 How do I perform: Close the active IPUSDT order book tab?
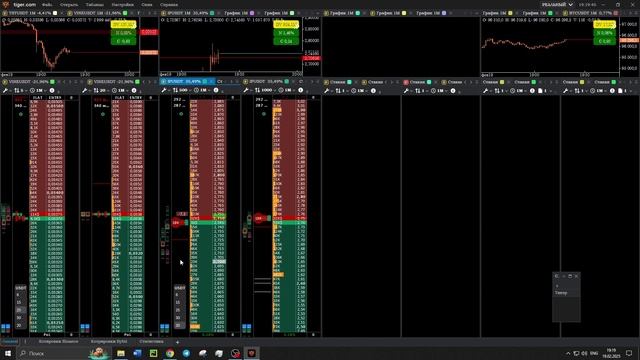[x=211, y=82]
